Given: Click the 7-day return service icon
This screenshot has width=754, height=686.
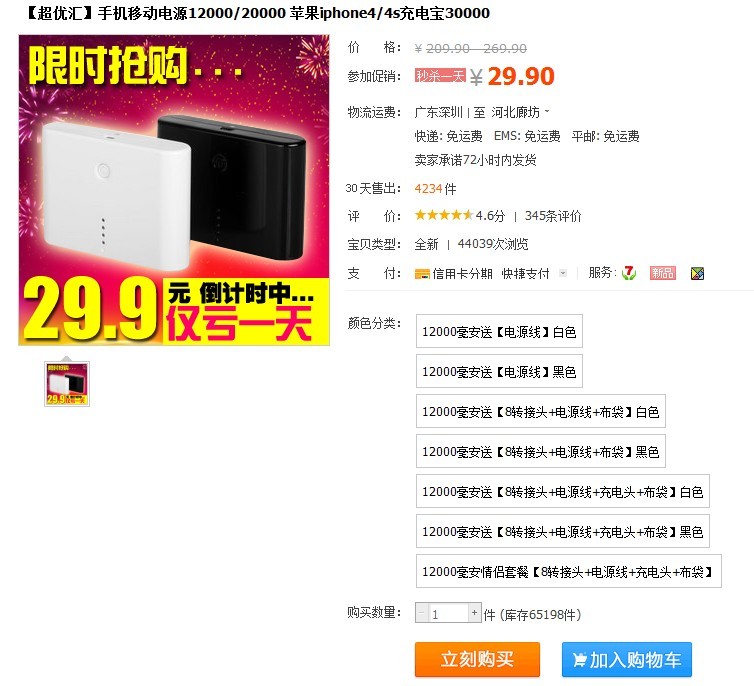Looking at the screenshot, I should (x=628, y=273).
